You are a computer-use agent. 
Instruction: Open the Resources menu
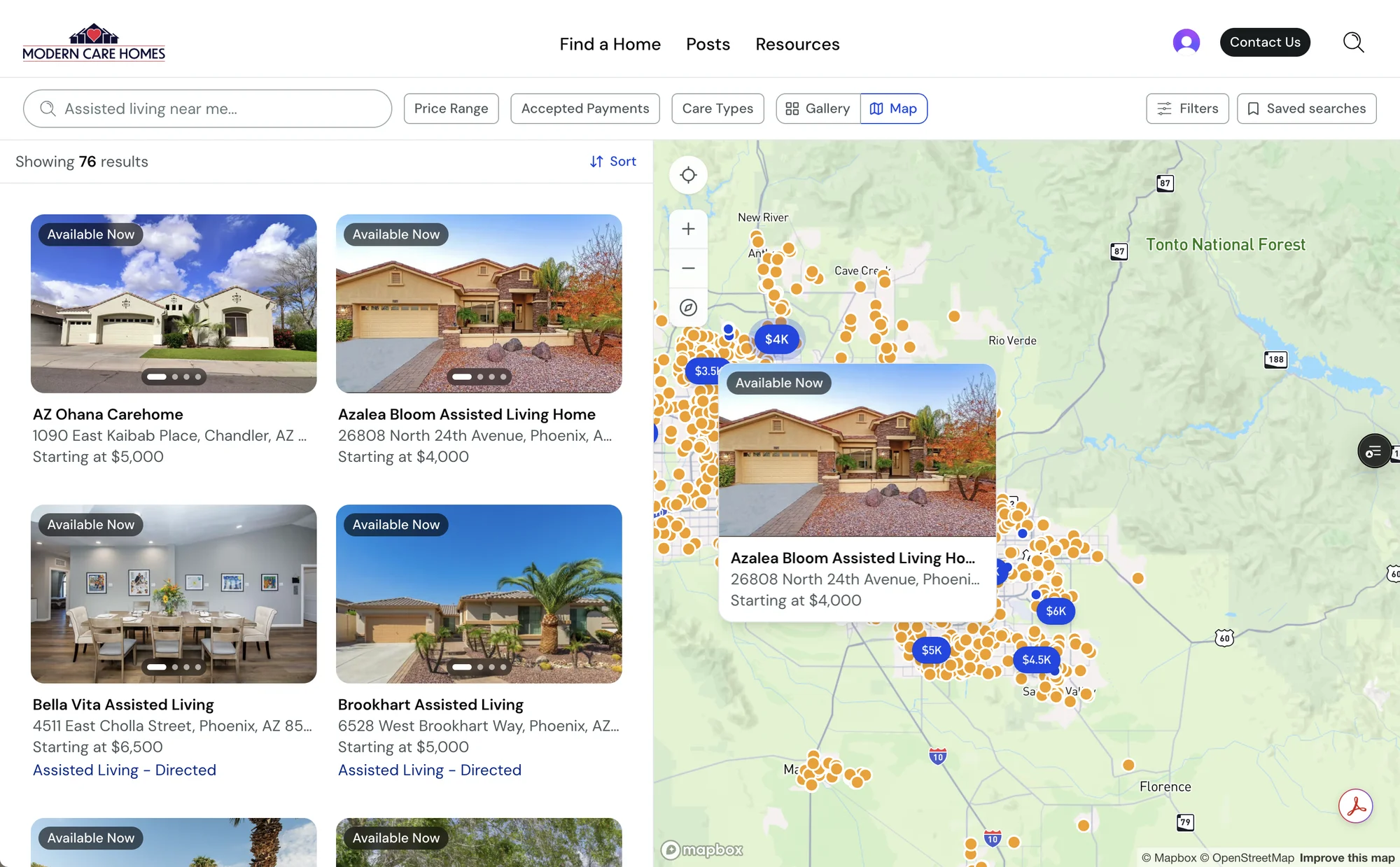(797, 44)
